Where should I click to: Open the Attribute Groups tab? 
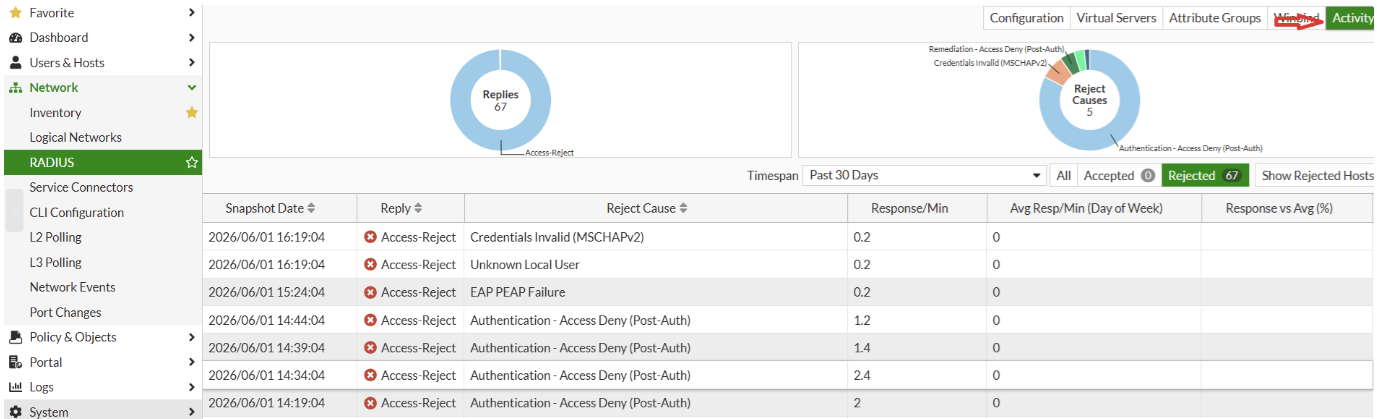coord(1214,18)
